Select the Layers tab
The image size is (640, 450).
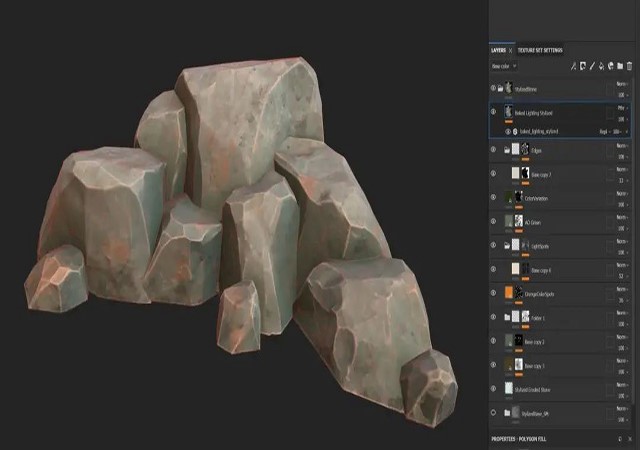pos(498,50)
